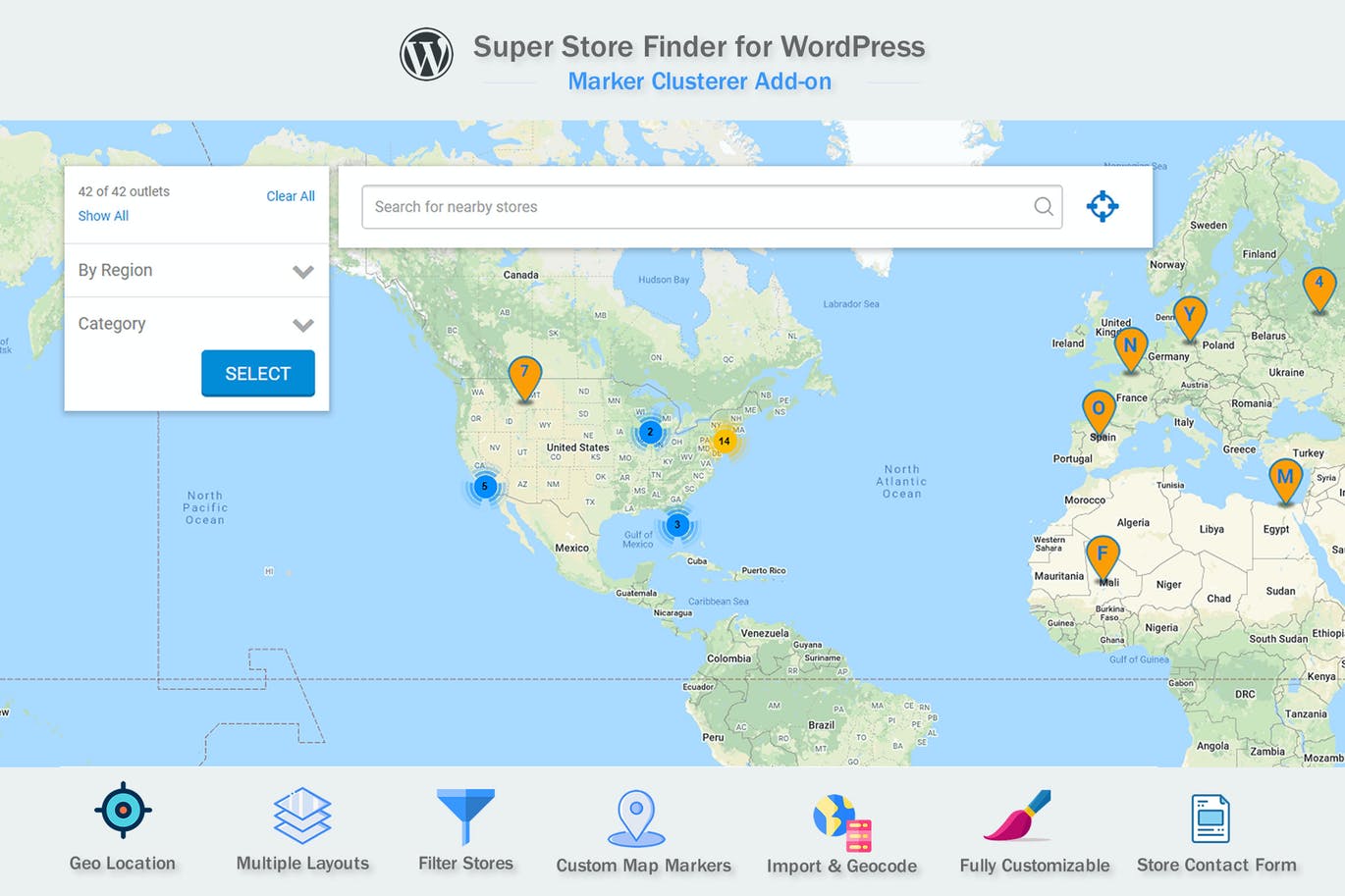Click the Clear All link
Screen dimensions: 1345x896
[x=291, y=196]
